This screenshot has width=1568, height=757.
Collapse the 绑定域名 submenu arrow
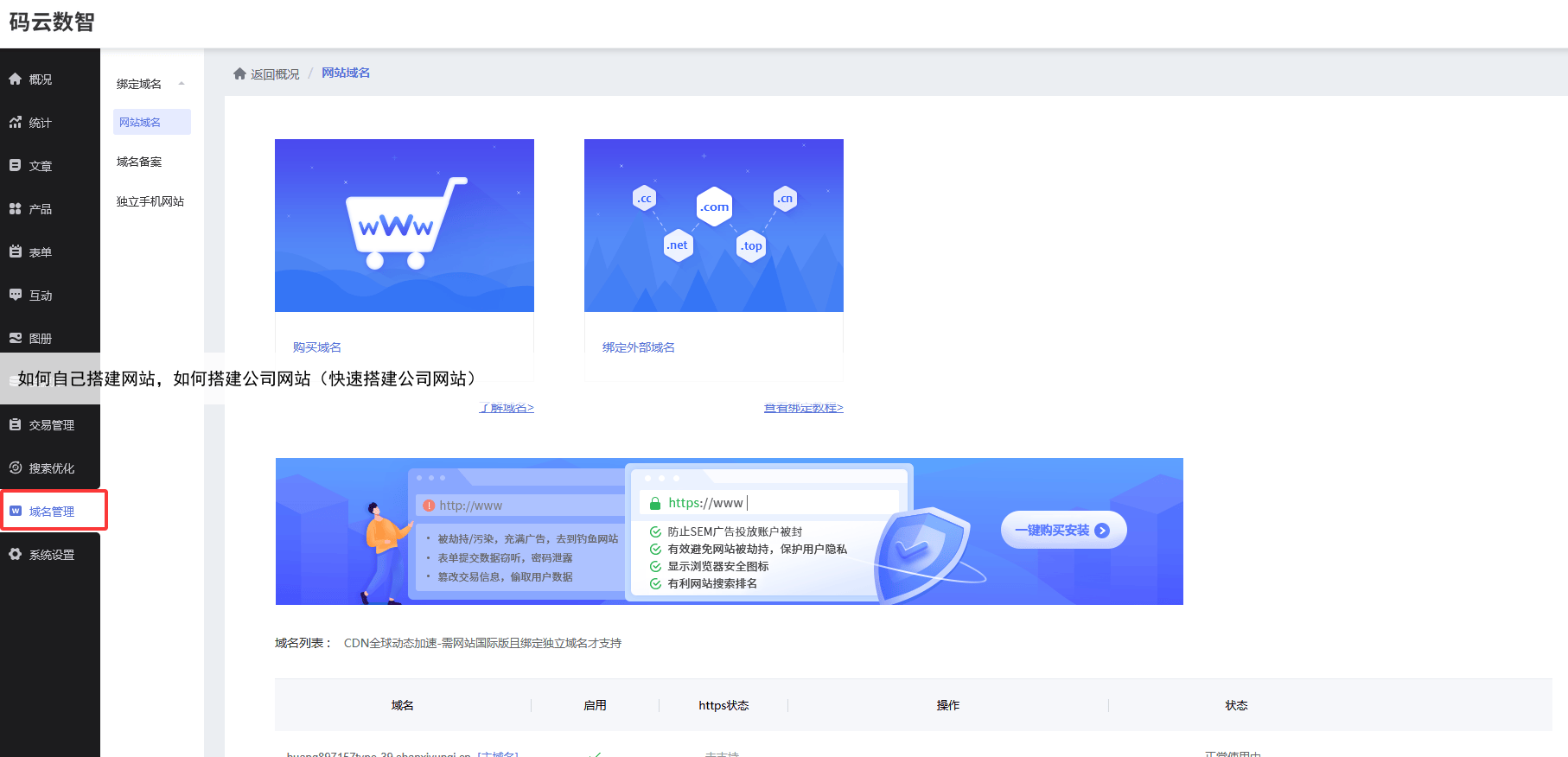182,84
